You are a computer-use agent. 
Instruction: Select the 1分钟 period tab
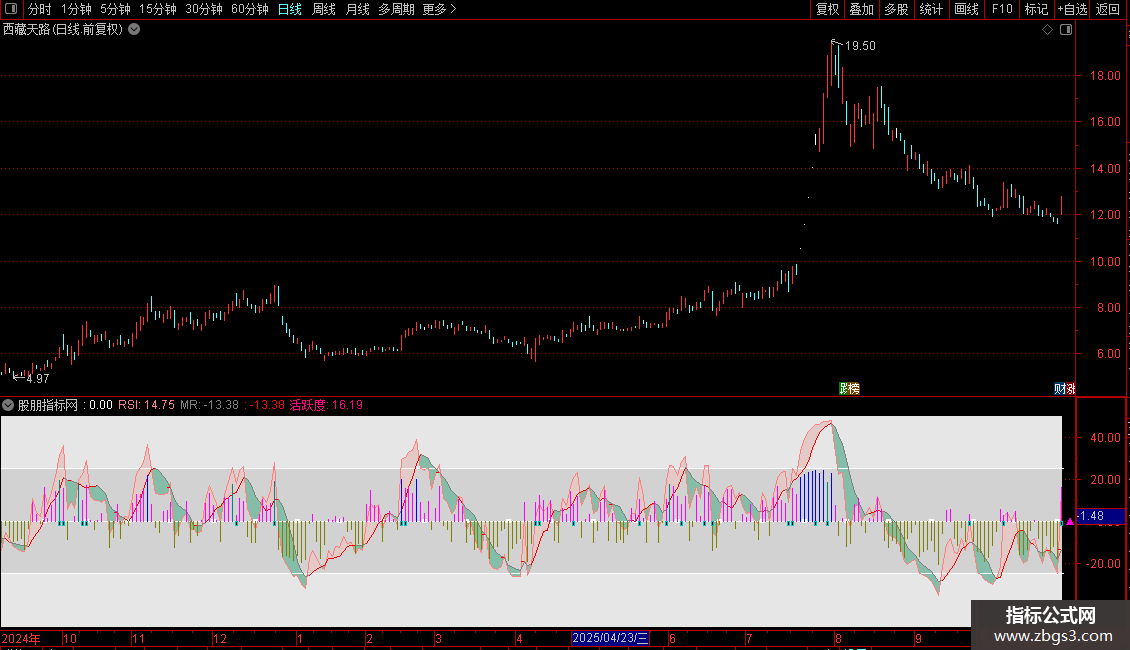76,9
